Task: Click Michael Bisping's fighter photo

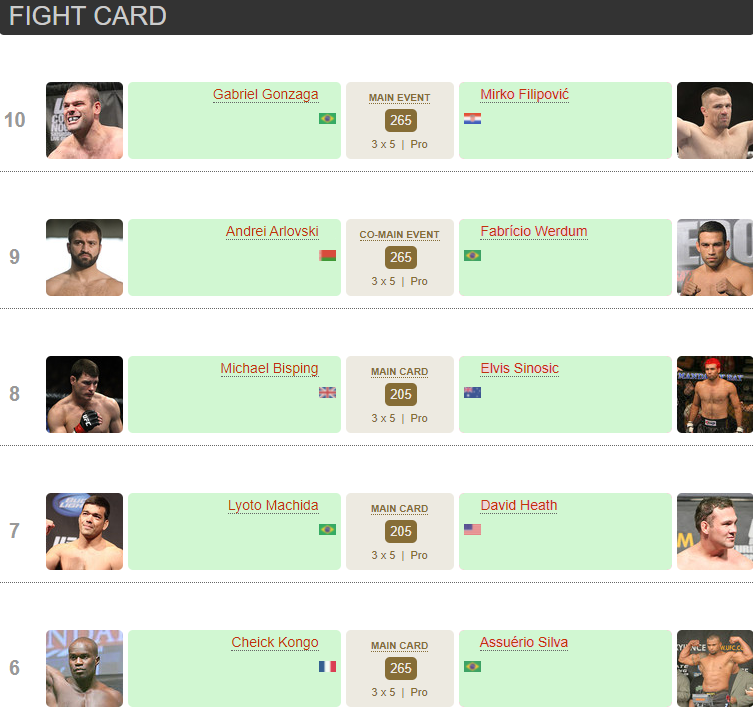Action: (x=84, y=394)
